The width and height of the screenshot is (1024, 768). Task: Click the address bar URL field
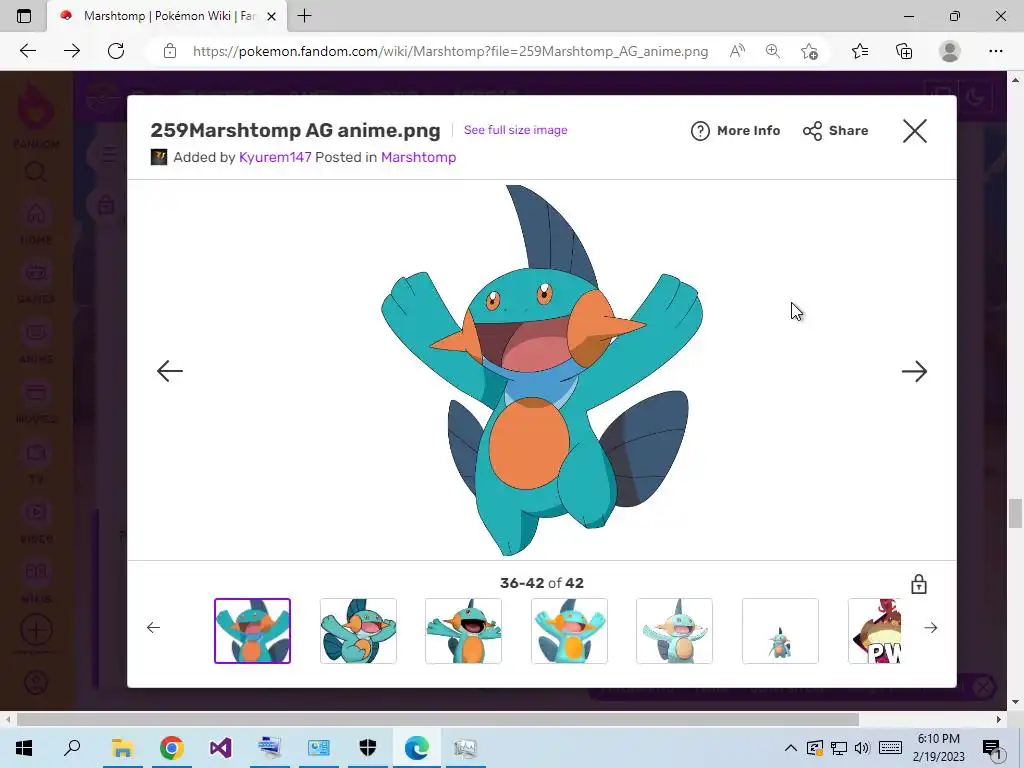(x=450, y=51)
